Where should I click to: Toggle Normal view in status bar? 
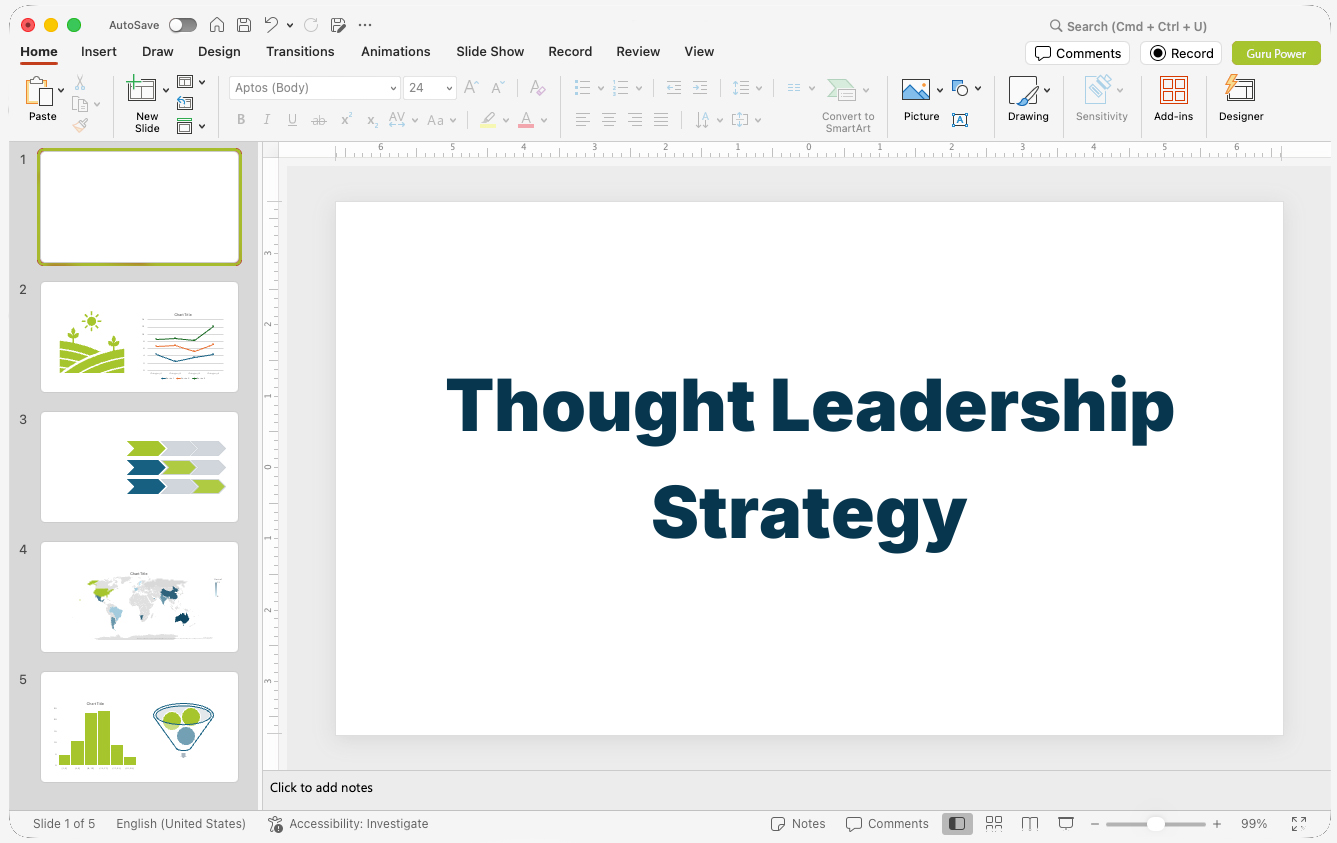[957, 823]
